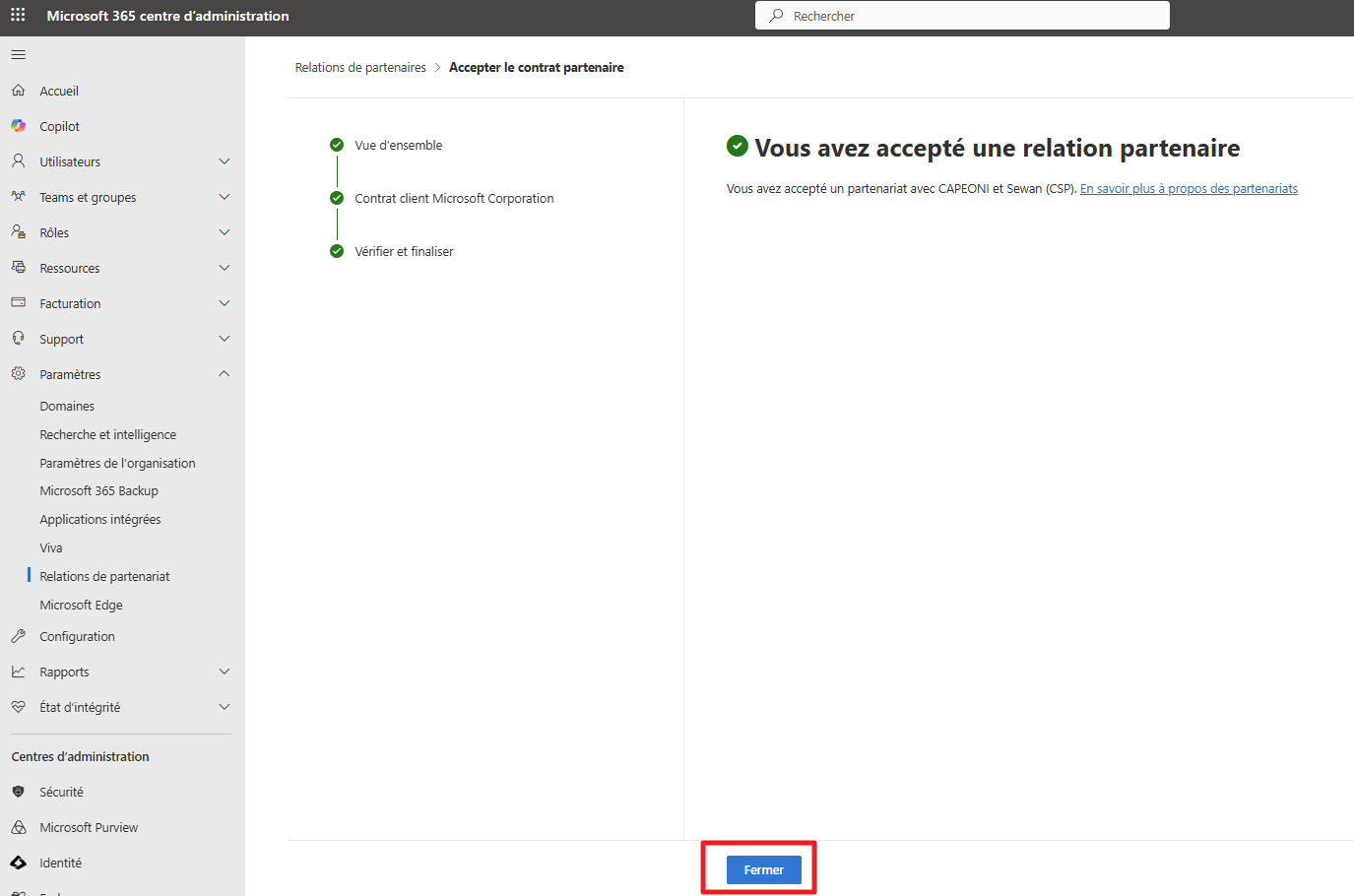
Task: Click the 'Vue d'ensemble' step label
Action: (x=399, y=145)
